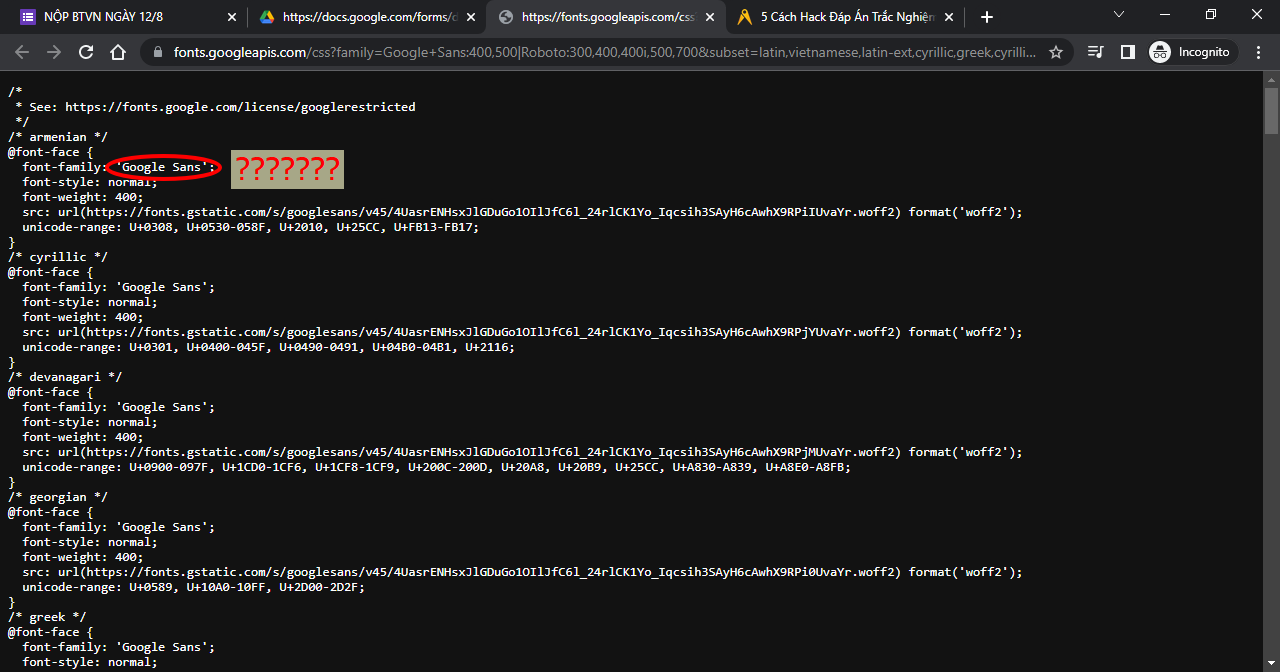Reload the current page
Screen dimensions: 1280x672
(x=86, y=52)
